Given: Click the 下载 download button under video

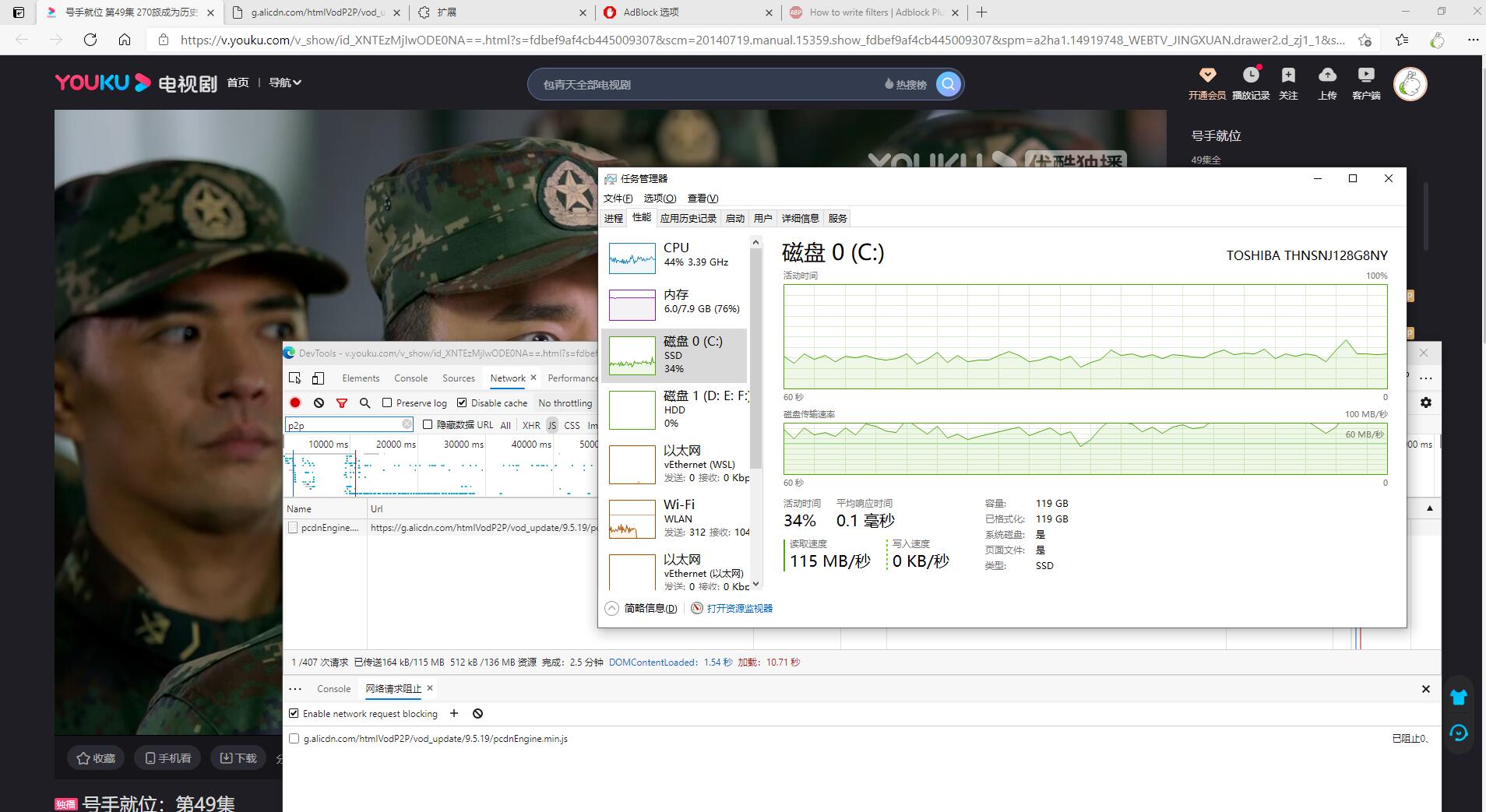Looking at the screenshot, I should click(238, 758).
